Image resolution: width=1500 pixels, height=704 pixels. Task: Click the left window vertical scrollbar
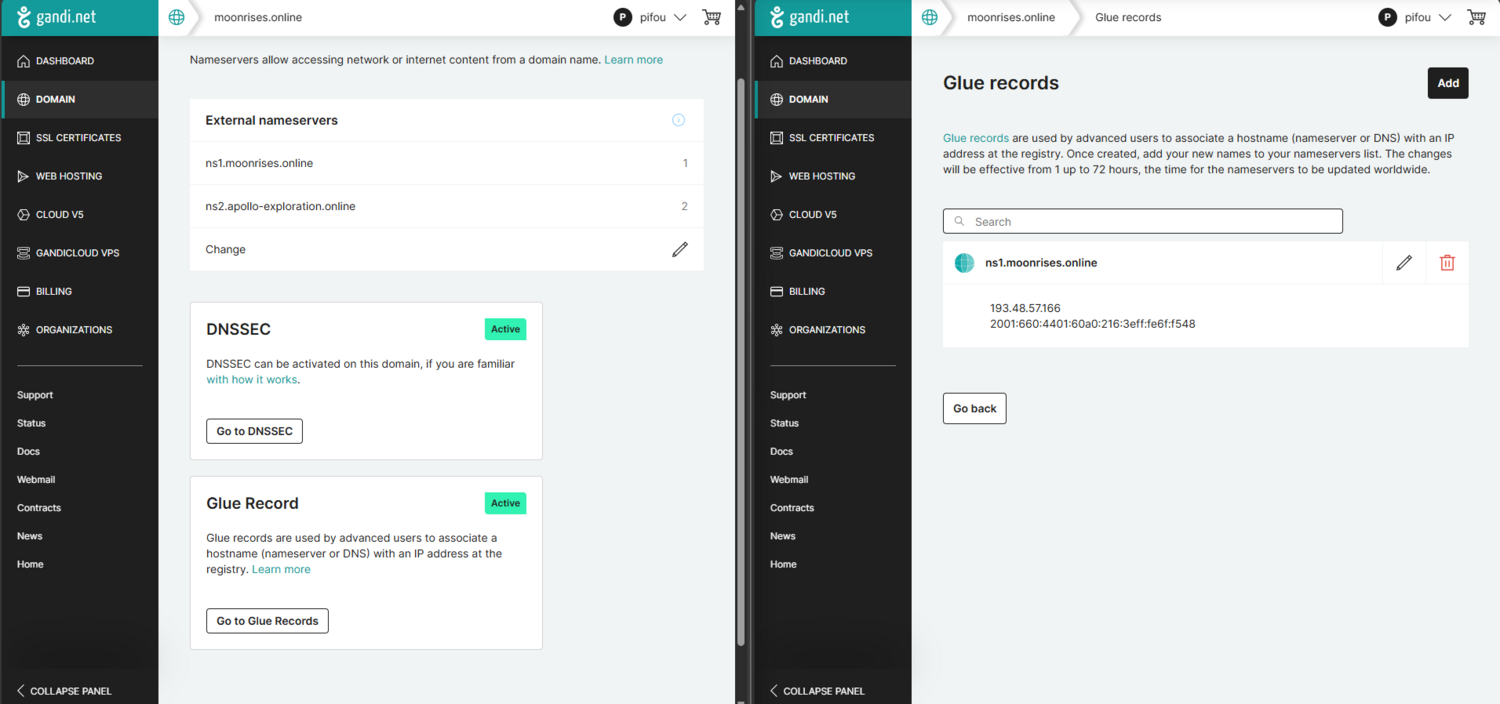pyautogui.click(x=741, y=360)
